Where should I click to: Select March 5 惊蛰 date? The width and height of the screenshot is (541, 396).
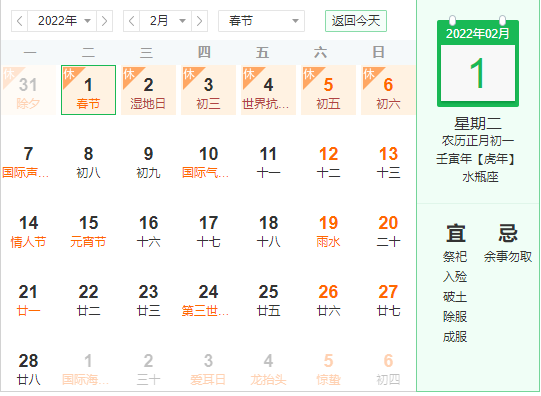328,369
